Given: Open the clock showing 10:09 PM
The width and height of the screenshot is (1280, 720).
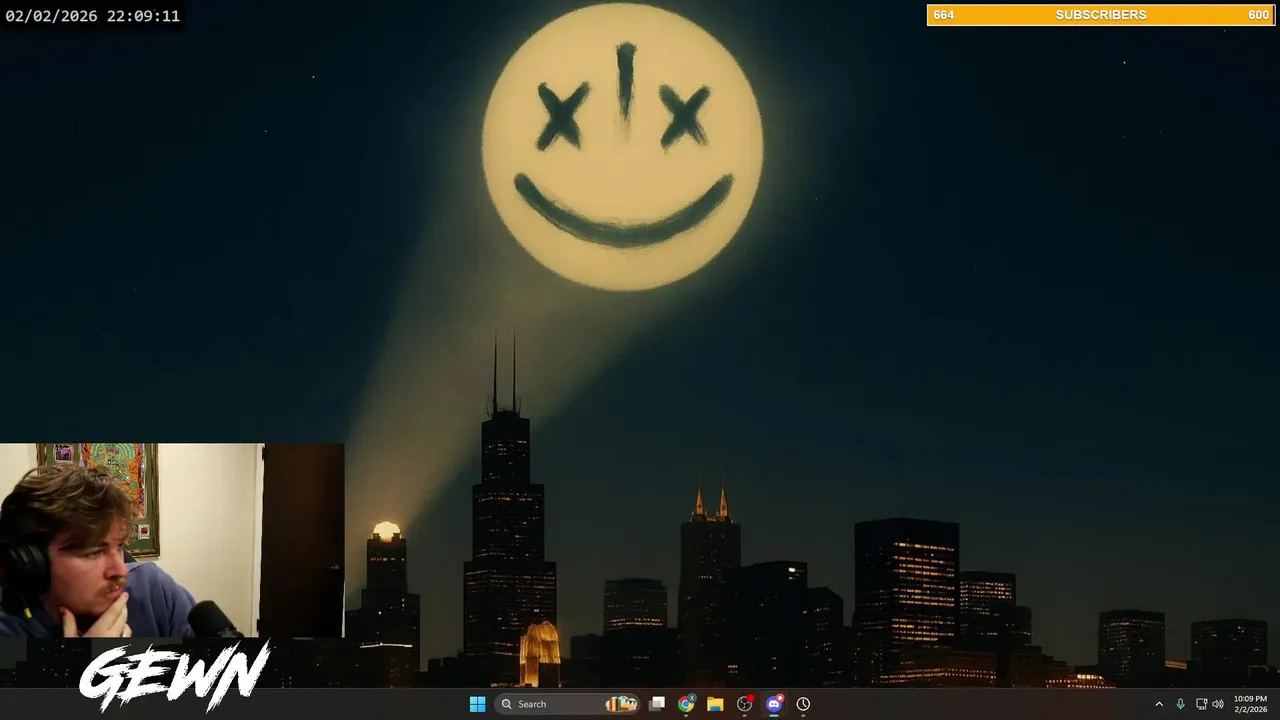Looking at the screenshot, I should pyautogui.click(x=1250, y=704).
